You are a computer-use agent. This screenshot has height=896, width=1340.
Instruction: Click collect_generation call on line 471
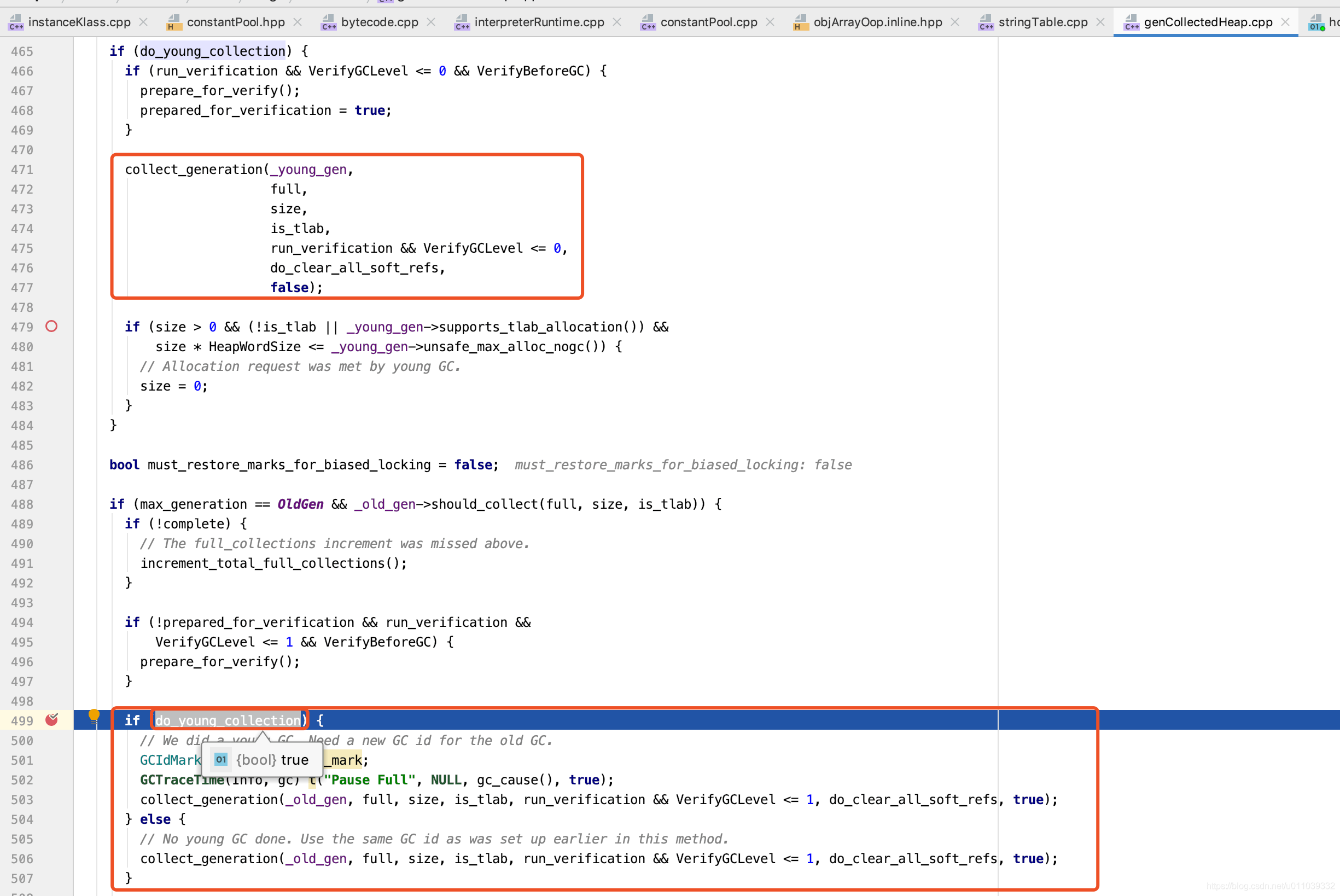point(194,169)
